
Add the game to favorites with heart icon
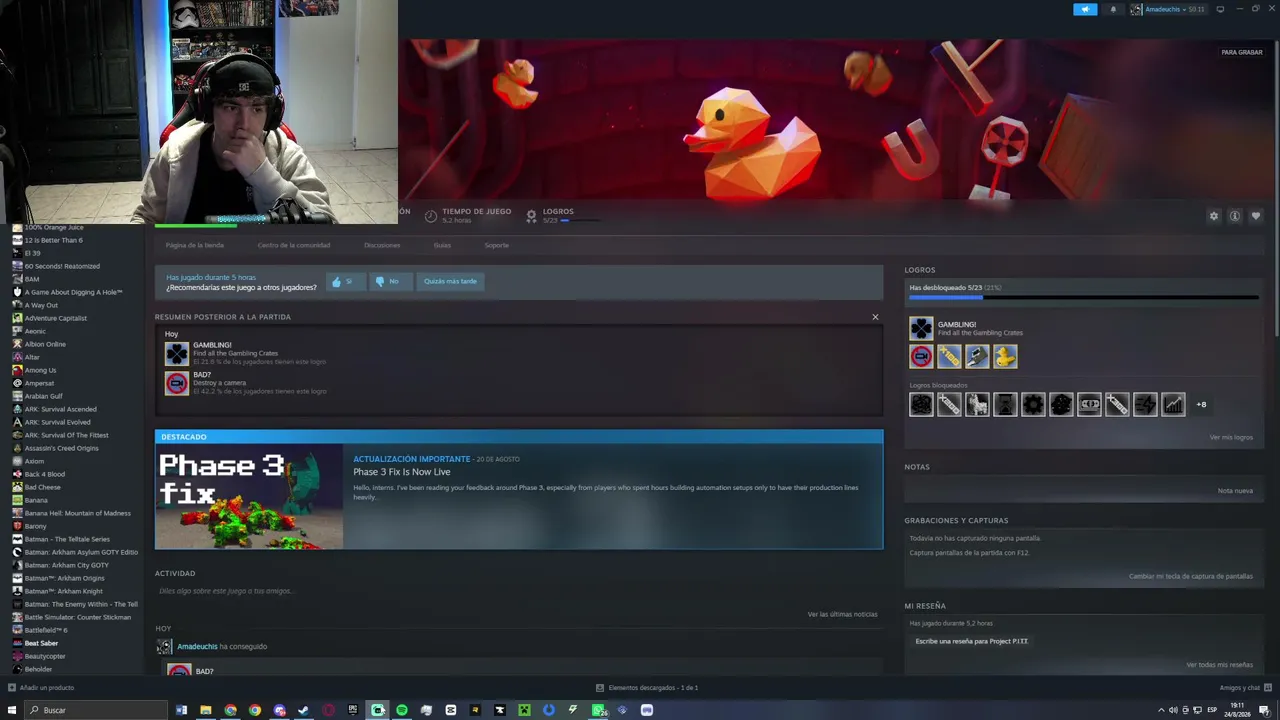[x=1256, y=216]
